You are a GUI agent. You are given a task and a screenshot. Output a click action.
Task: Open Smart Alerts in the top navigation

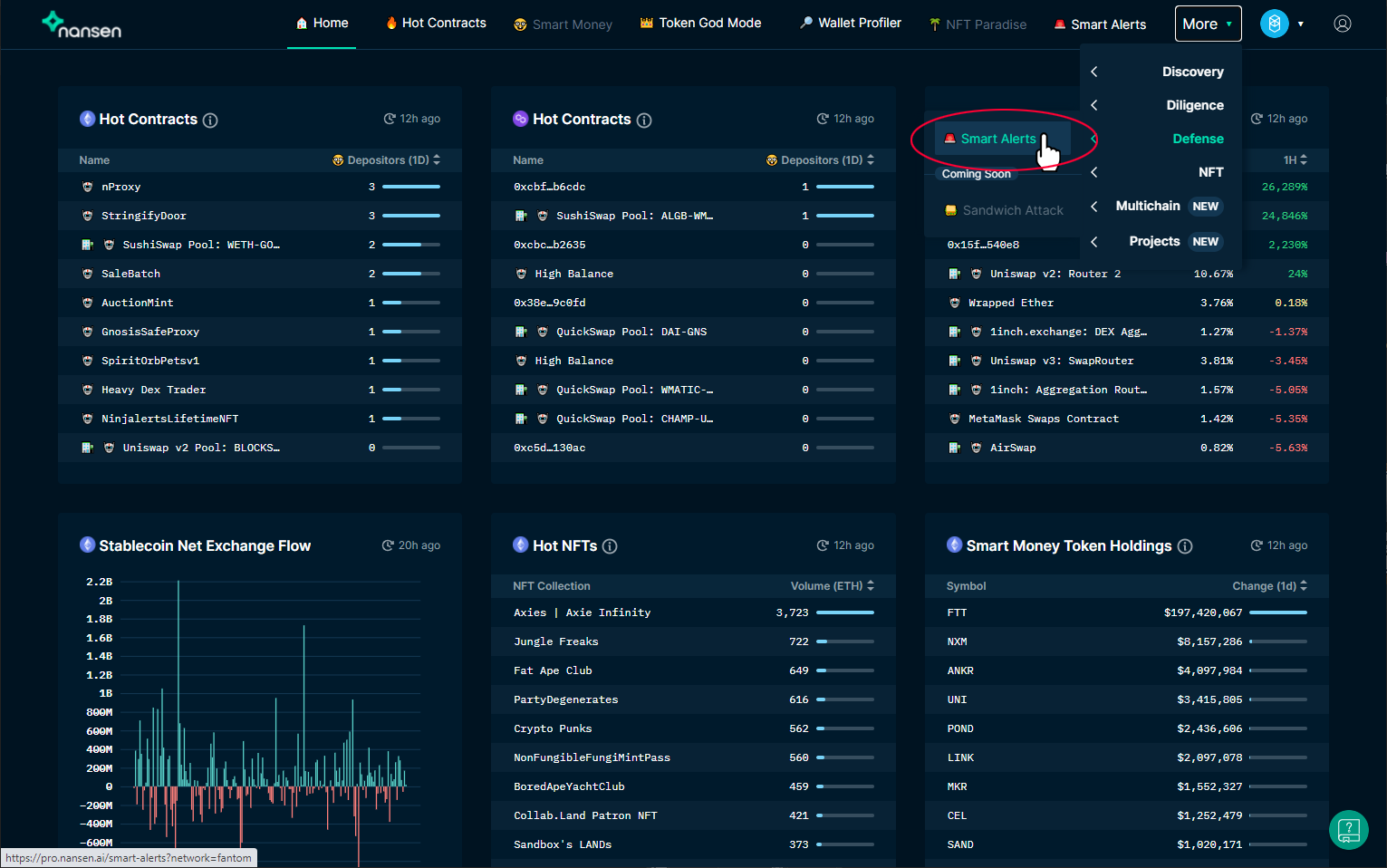tap(1100, 24)
